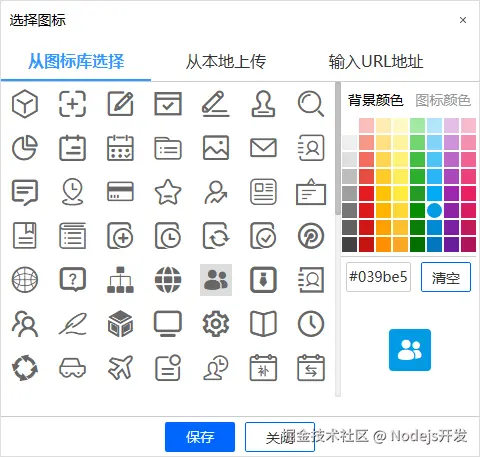Pick the circular refresh arrows icon
480x457 pixels.
tap(25, 368)
